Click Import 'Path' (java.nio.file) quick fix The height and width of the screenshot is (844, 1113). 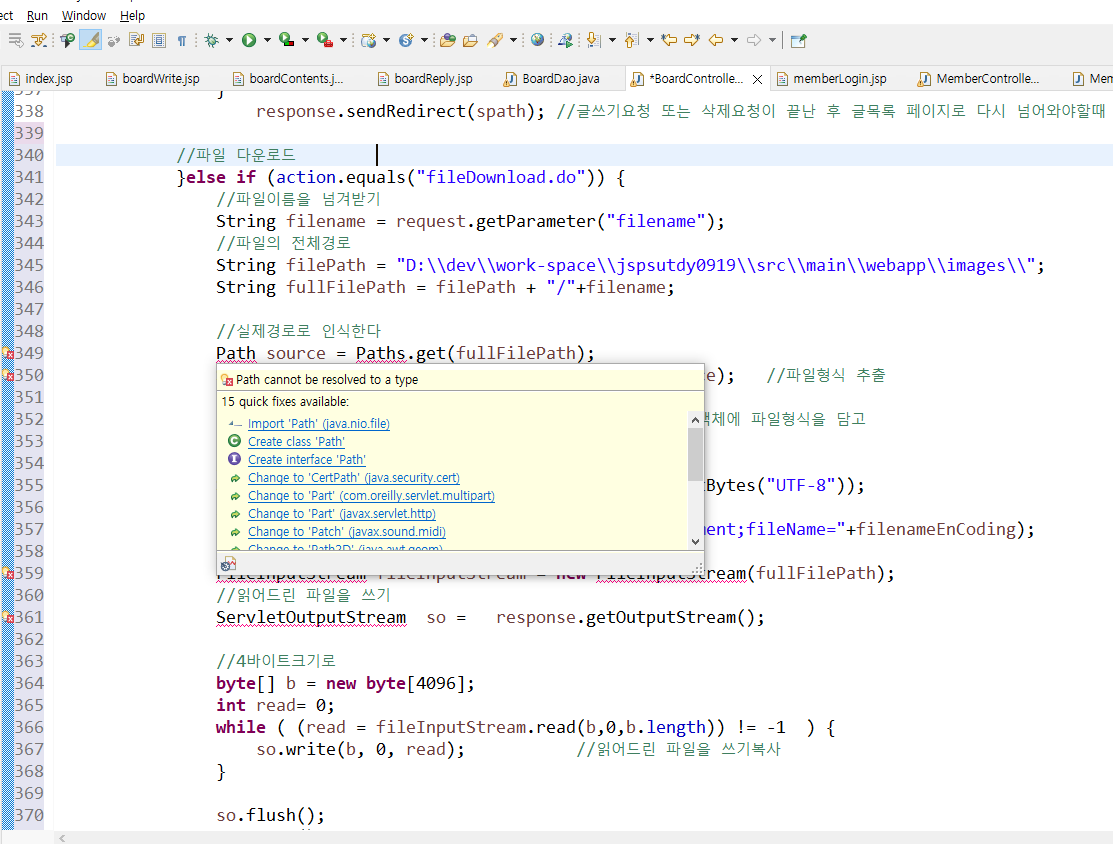coord(319,424)
